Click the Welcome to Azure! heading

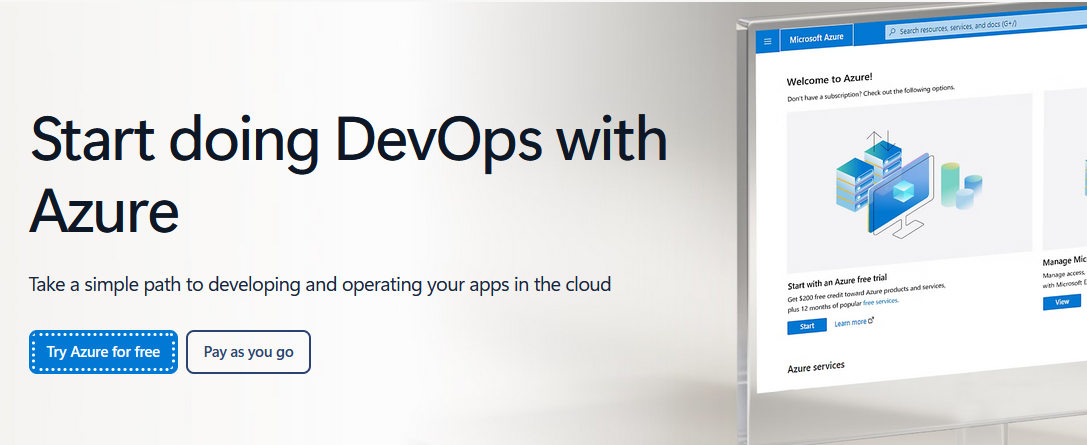pyautogui.click(x=830, y=80)
